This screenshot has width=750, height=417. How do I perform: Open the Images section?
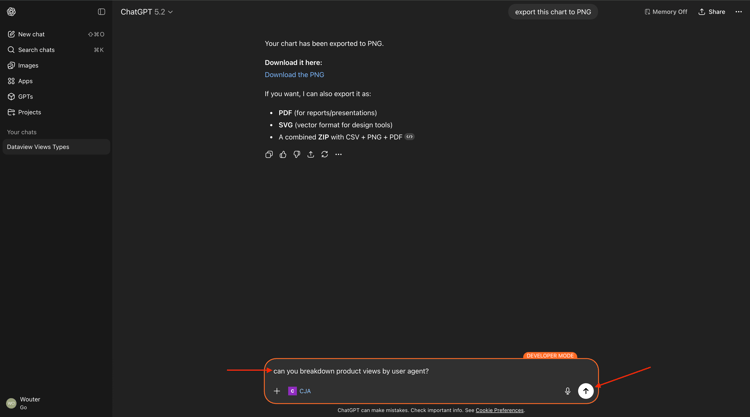[56, 66]
